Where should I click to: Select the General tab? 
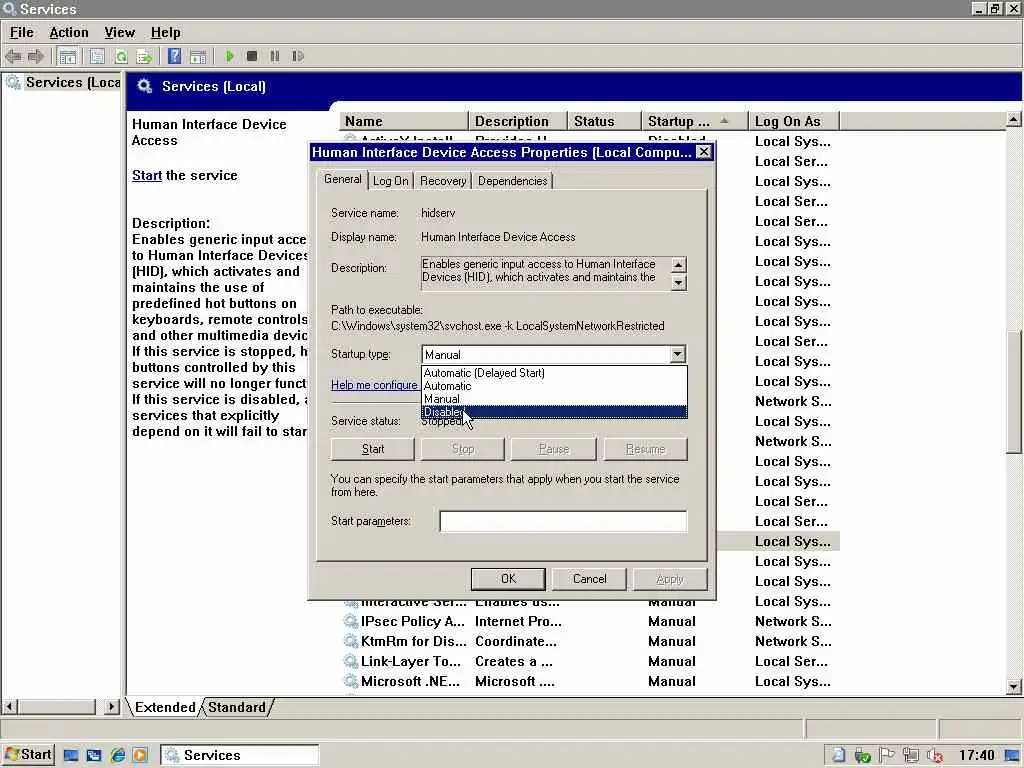click(343, 179)
